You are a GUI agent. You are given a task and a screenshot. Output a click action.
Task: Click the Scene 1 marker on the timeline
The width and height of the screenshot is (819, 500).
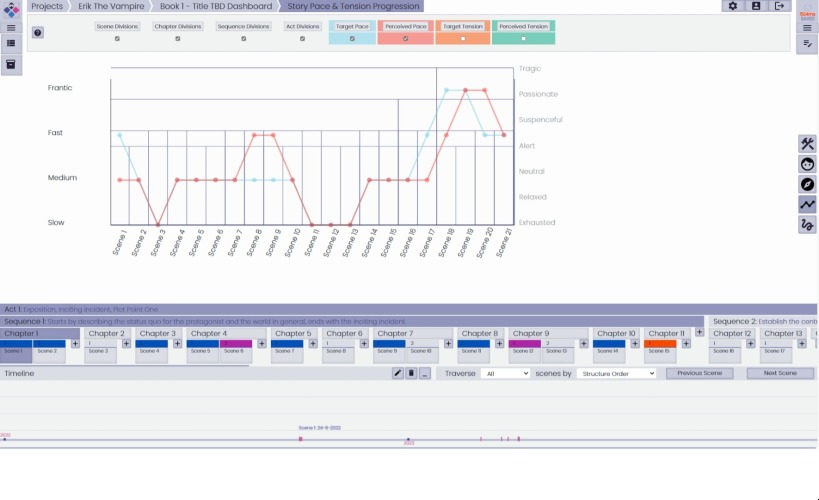(300, 439)
